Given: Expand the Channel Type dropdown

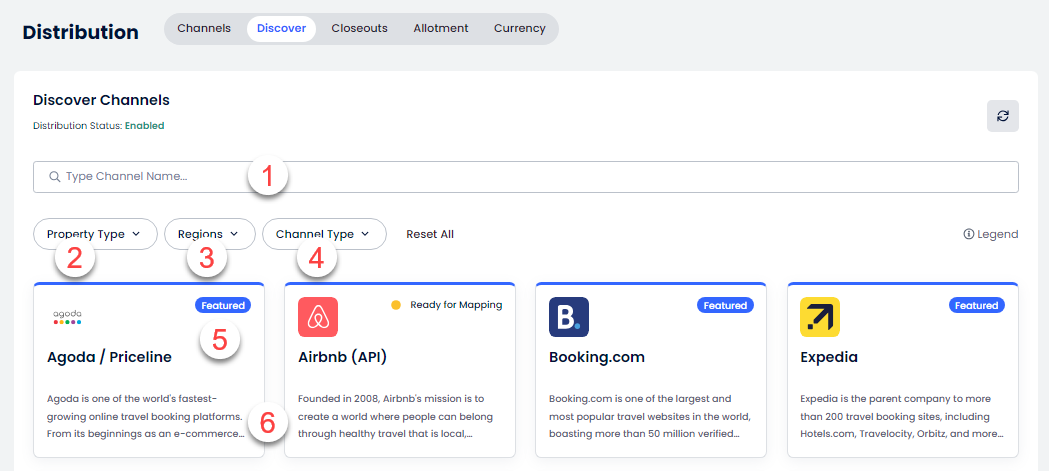Looking at the screenshot, I should (x=323, y=234).
